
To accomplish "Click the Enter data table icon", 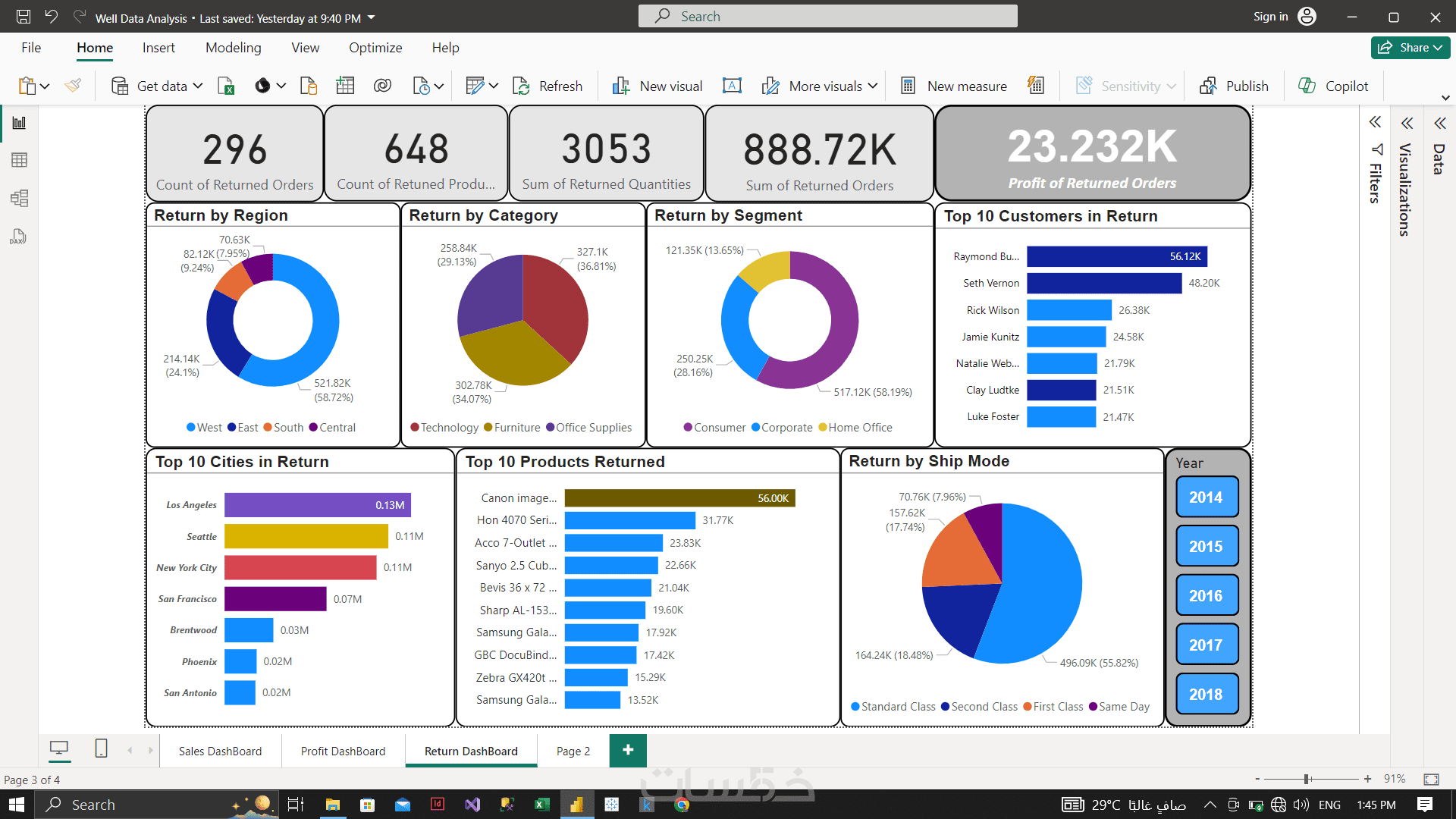I will pyautogui.click(x=345, y=86).
